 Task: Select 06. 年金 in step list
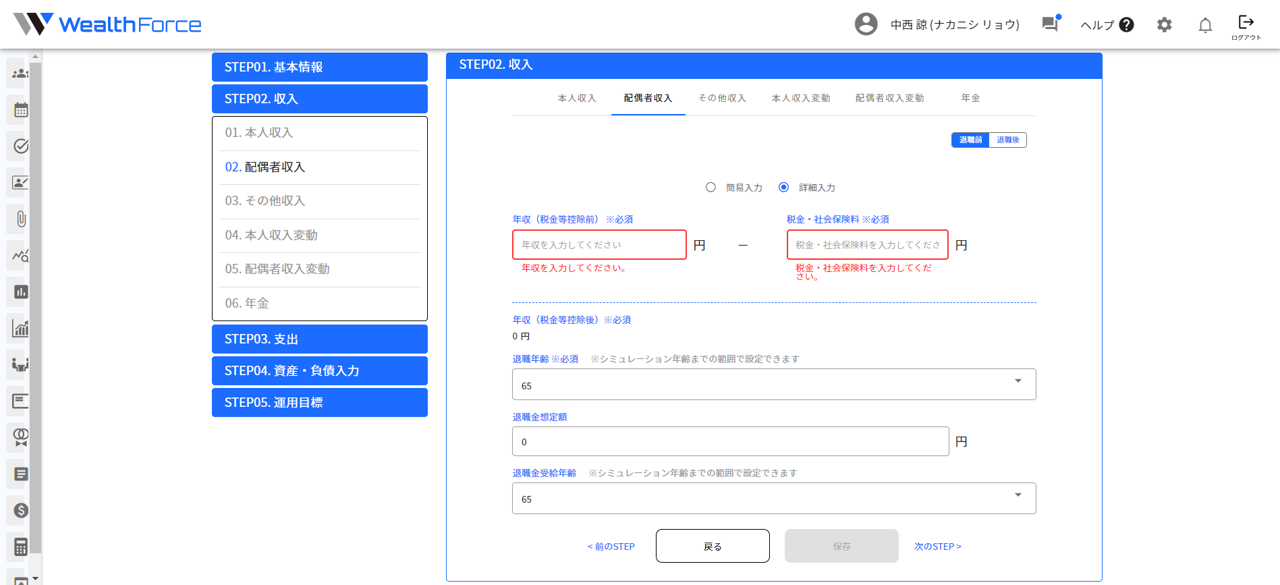(320, 303)
